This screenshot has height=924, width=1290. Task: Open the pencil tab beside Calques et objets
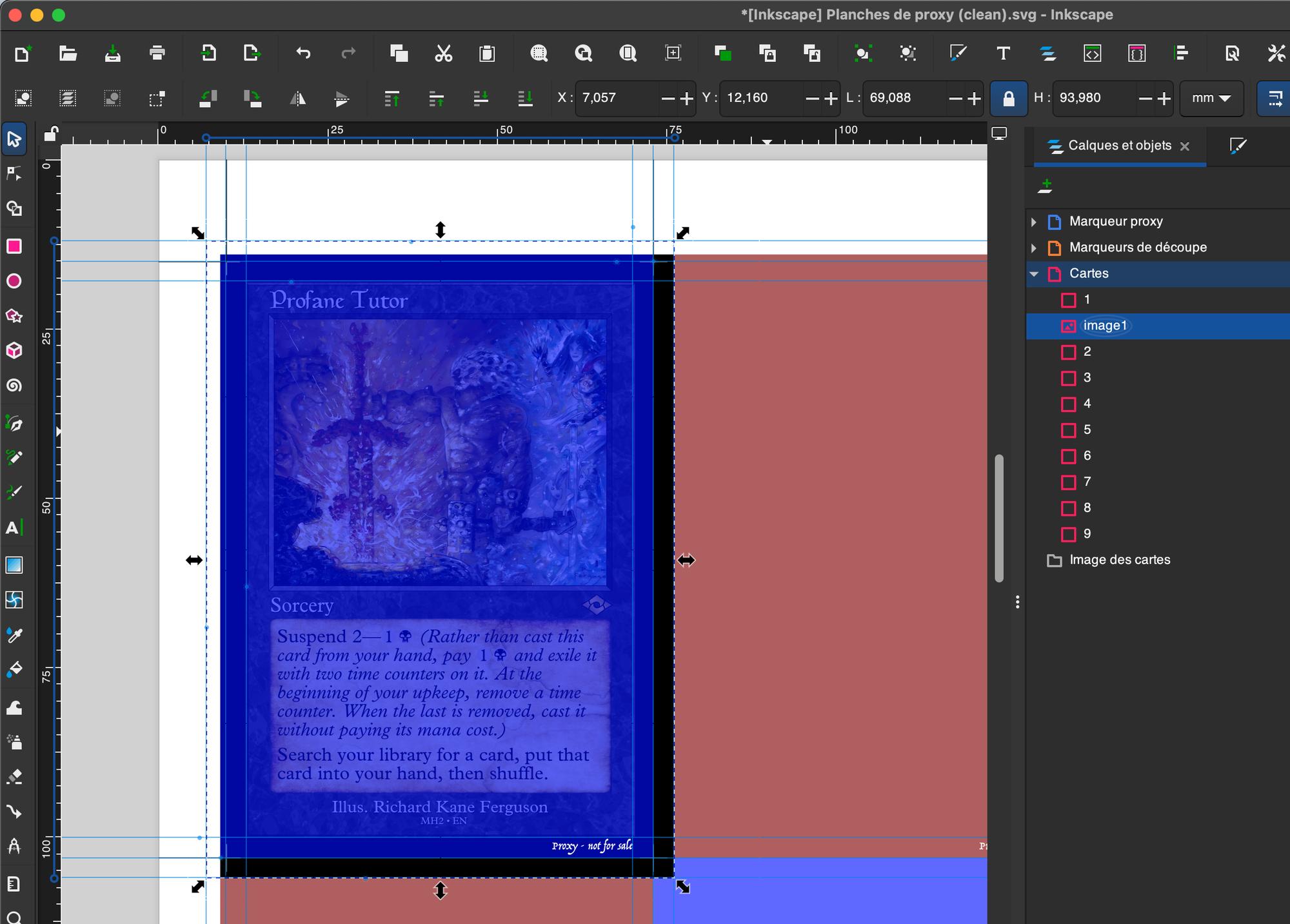[1238, 146]
